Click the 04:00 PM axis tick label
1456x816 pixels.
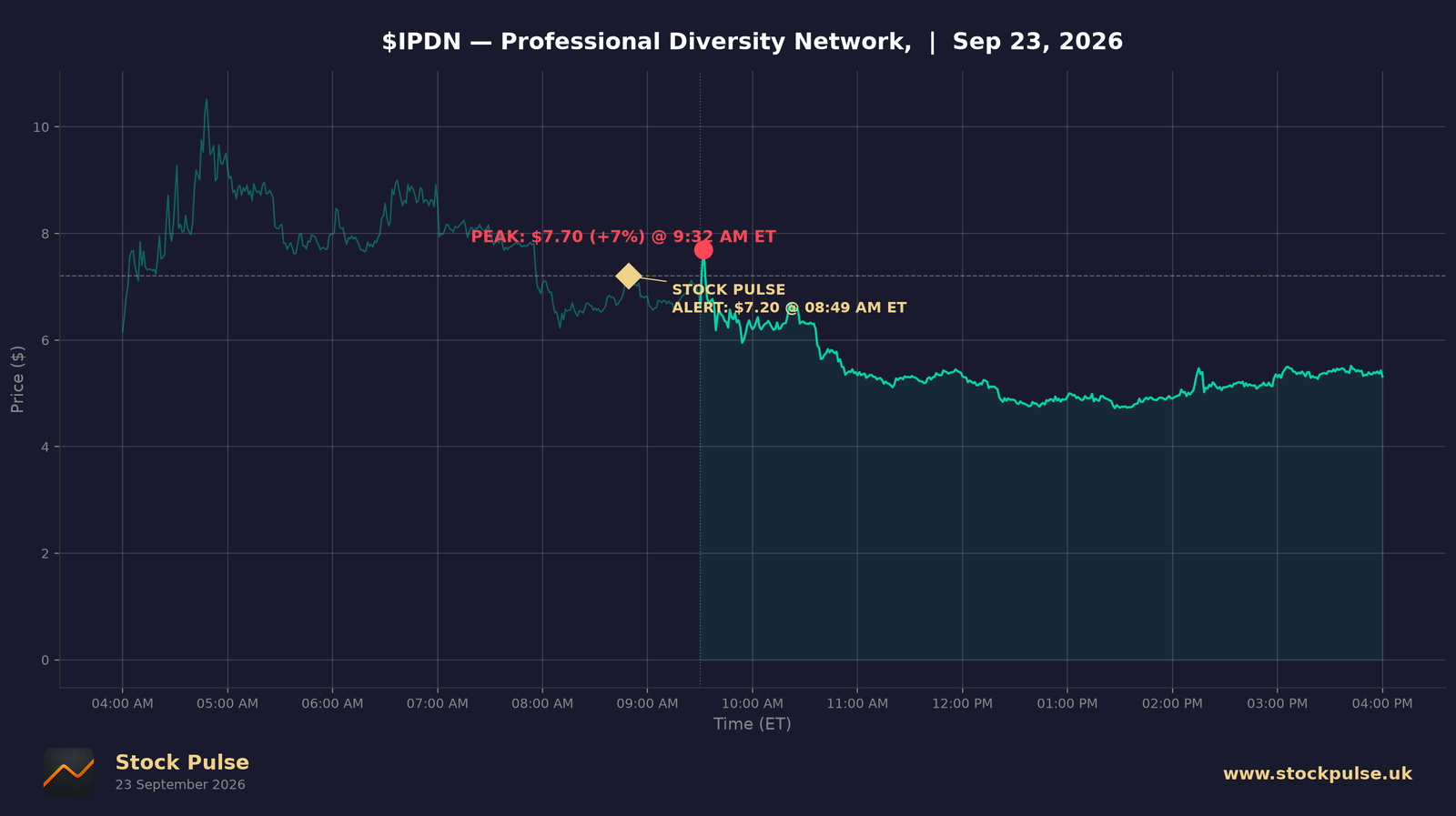pyautogui.click(x=1382, y=703)
